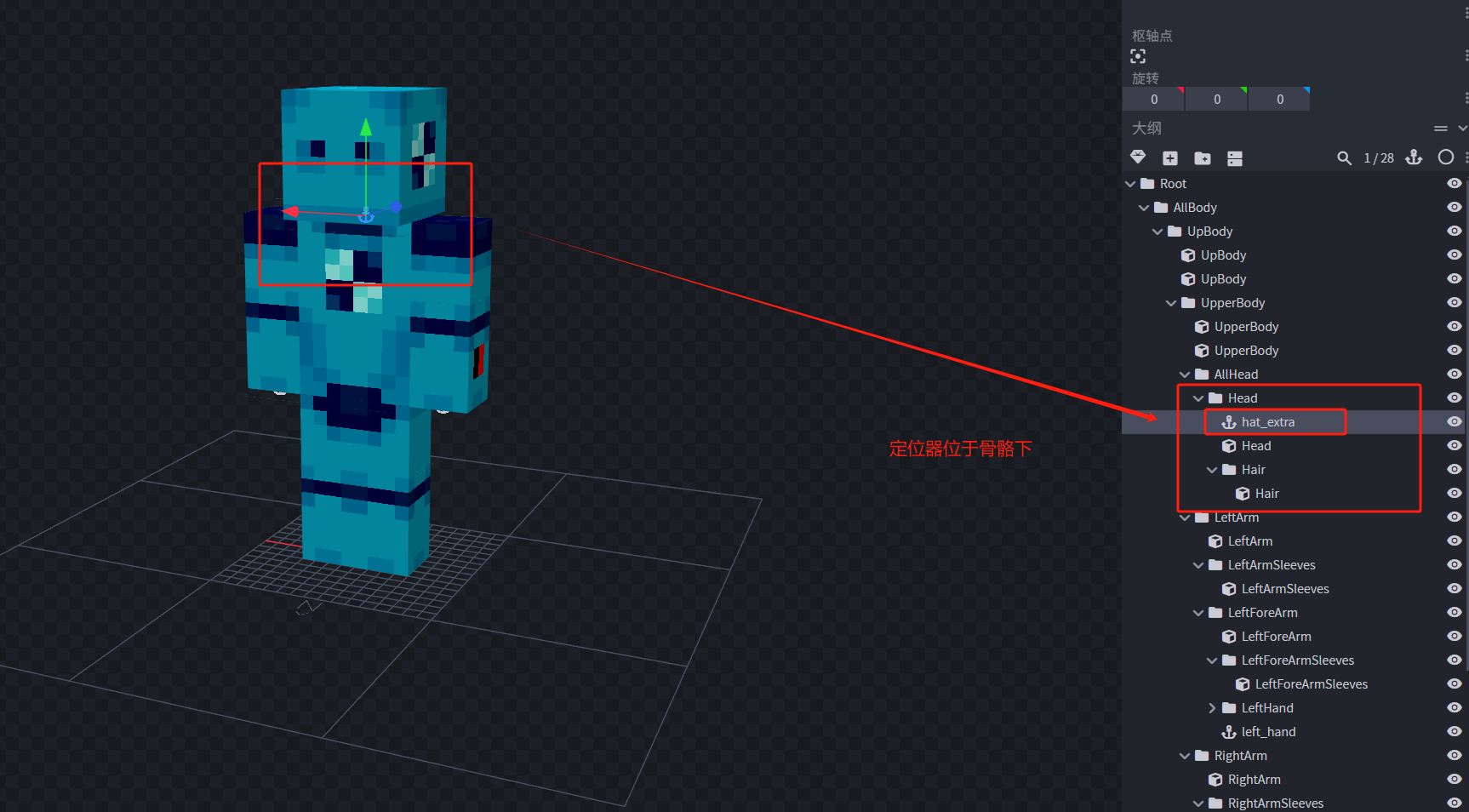The width and height of the screenshot is (1469, 812).
Task: Add a new group folder
Action: click(x=1203, y=158)
